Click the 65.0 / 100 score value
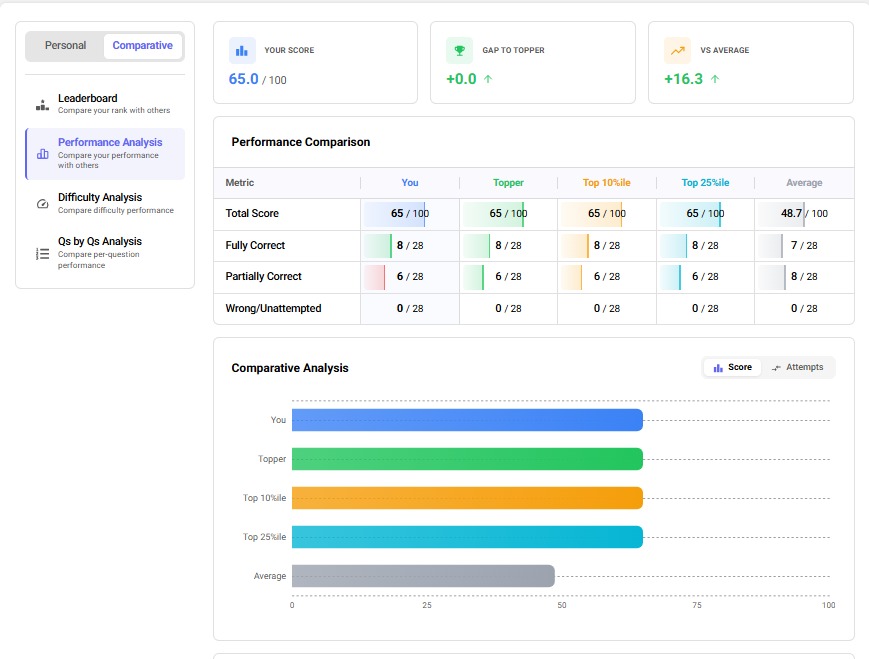The width and height of the screenshot is (869, 659). coord(257,79)
